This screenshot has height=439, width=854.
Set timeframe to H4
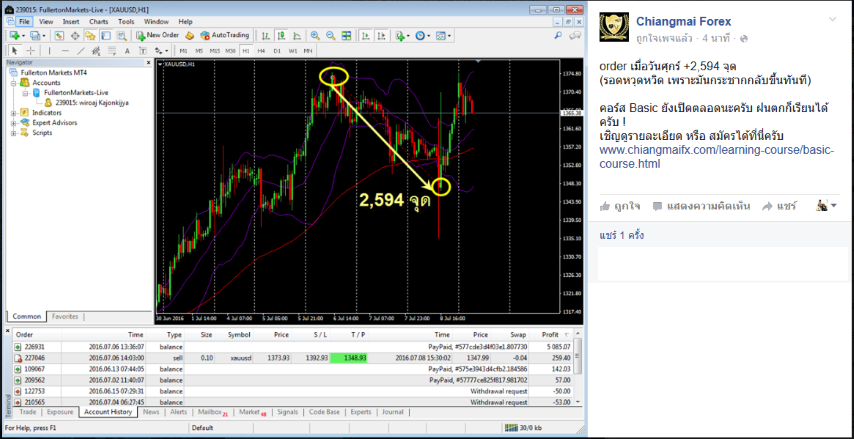[261, 51]
